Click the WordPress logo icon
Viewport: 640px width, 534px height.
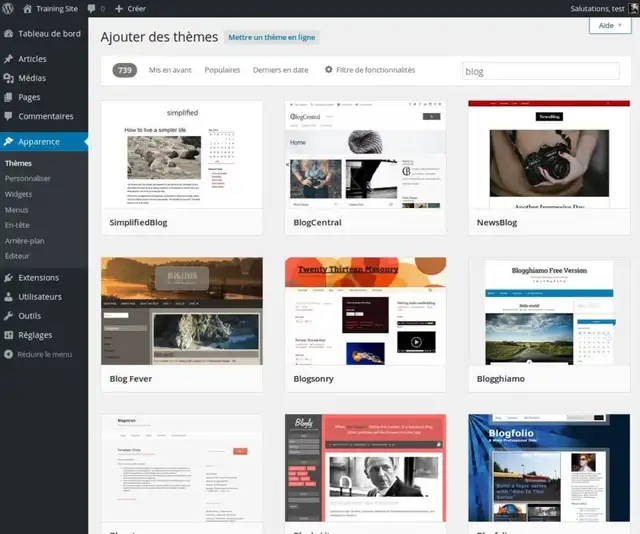click(8, 8)
